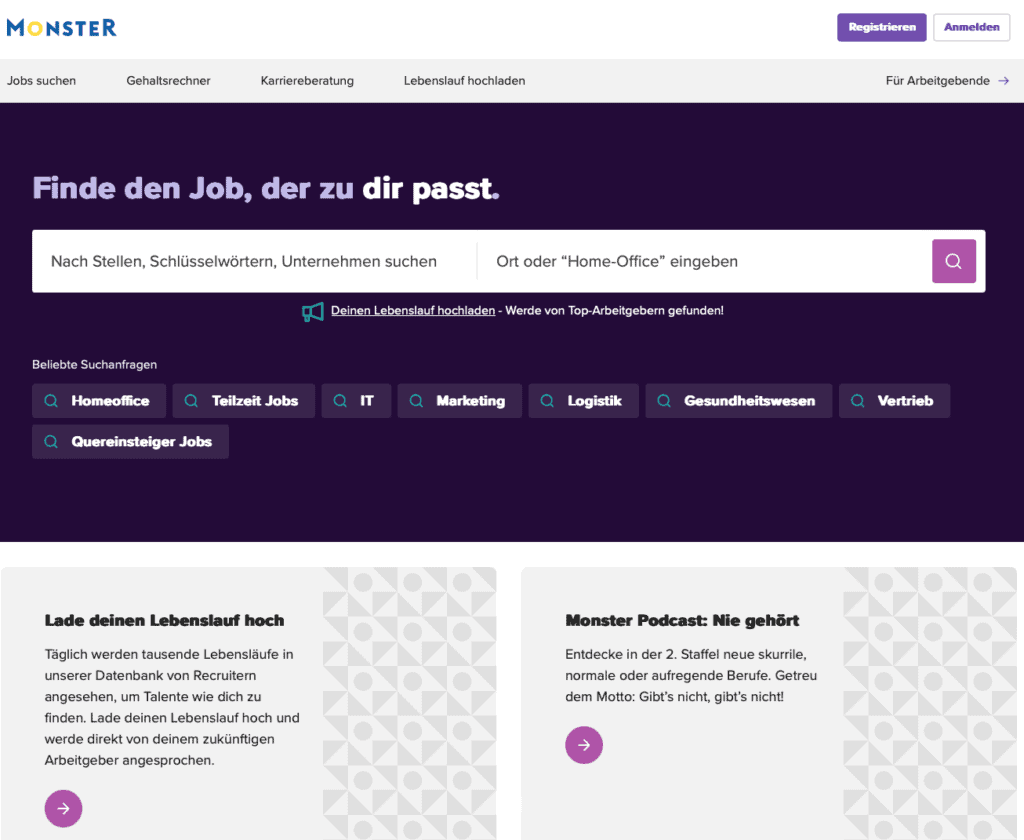
Task: Go to Für Arbeitgebende section
Action: pyautogui.click(x=938, y=81)
